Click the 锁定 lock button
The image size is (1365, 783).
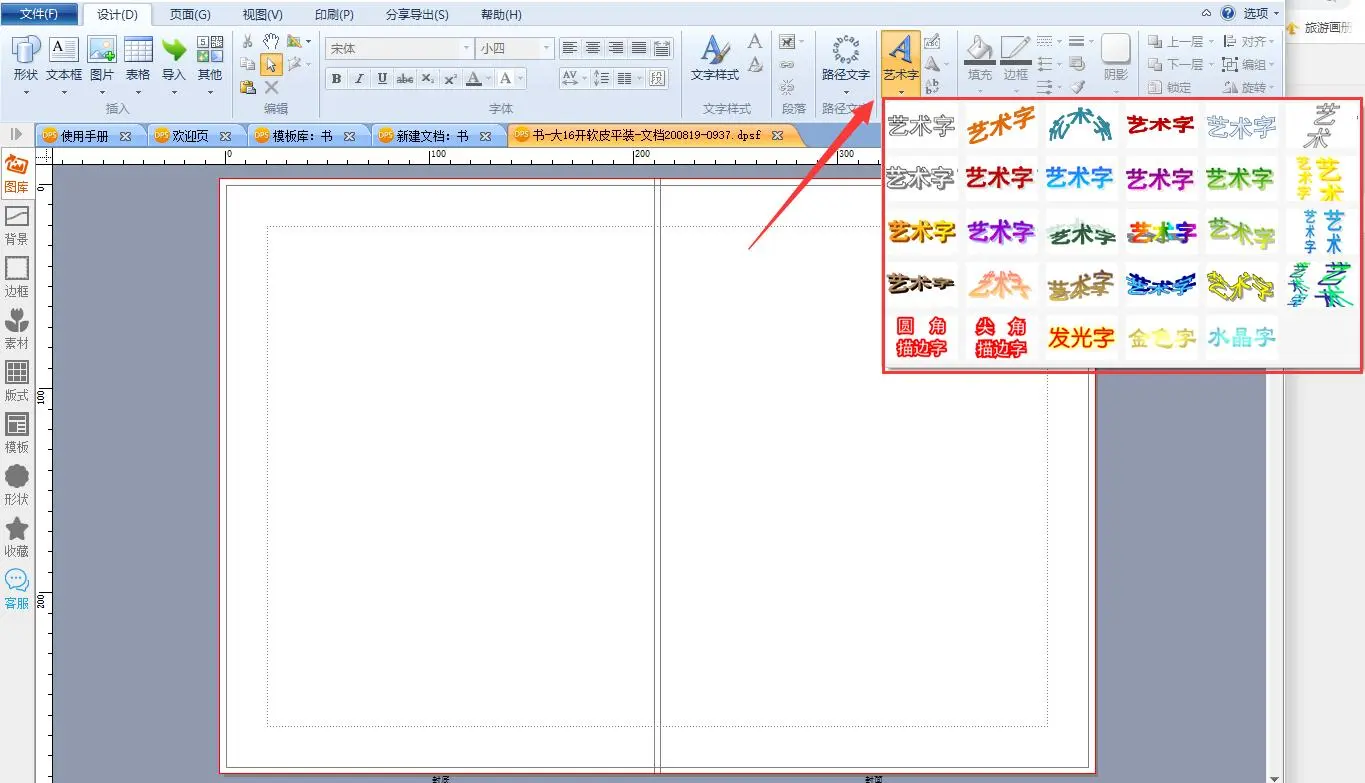[1170, 88]
